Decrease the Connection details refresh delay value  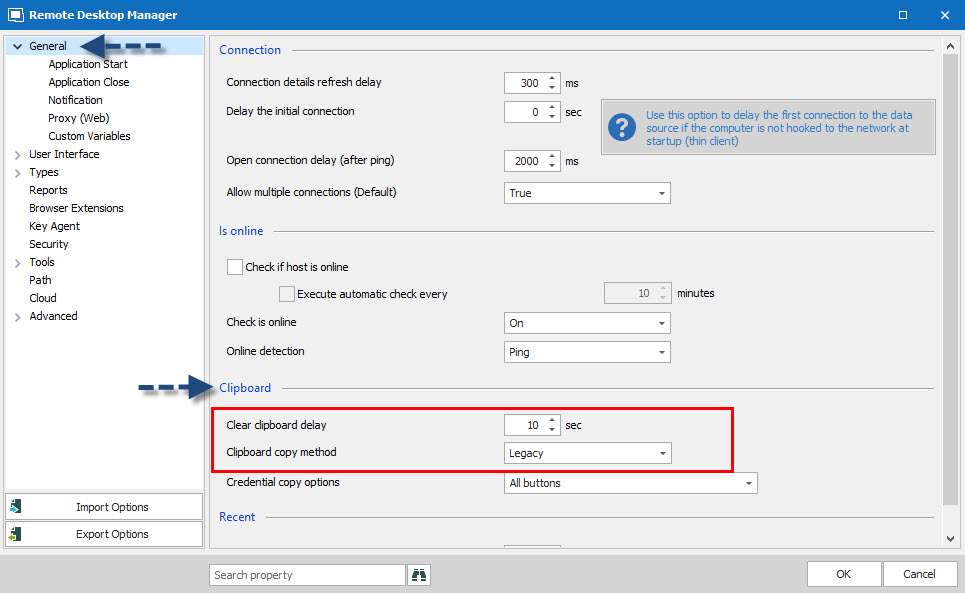(x=552, y=88)
